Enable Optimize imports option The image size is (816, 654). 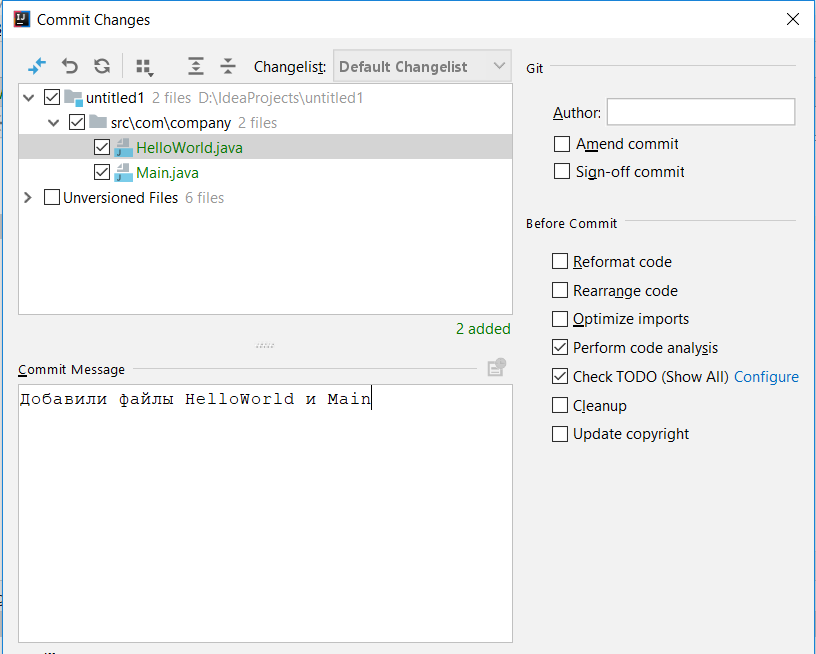click(x=560, y=319)
